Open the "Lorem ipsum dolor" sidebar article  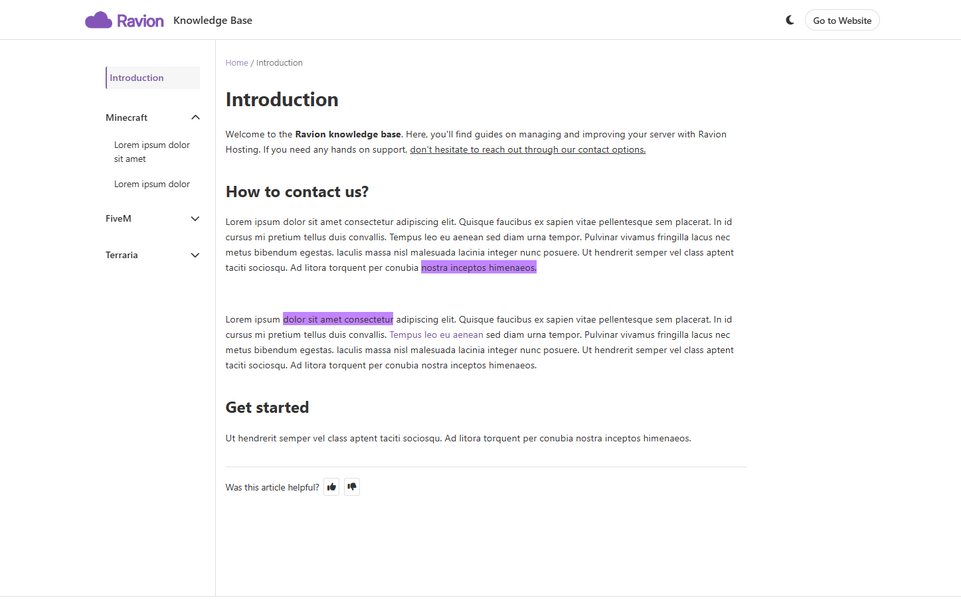[x=152, y=184]
